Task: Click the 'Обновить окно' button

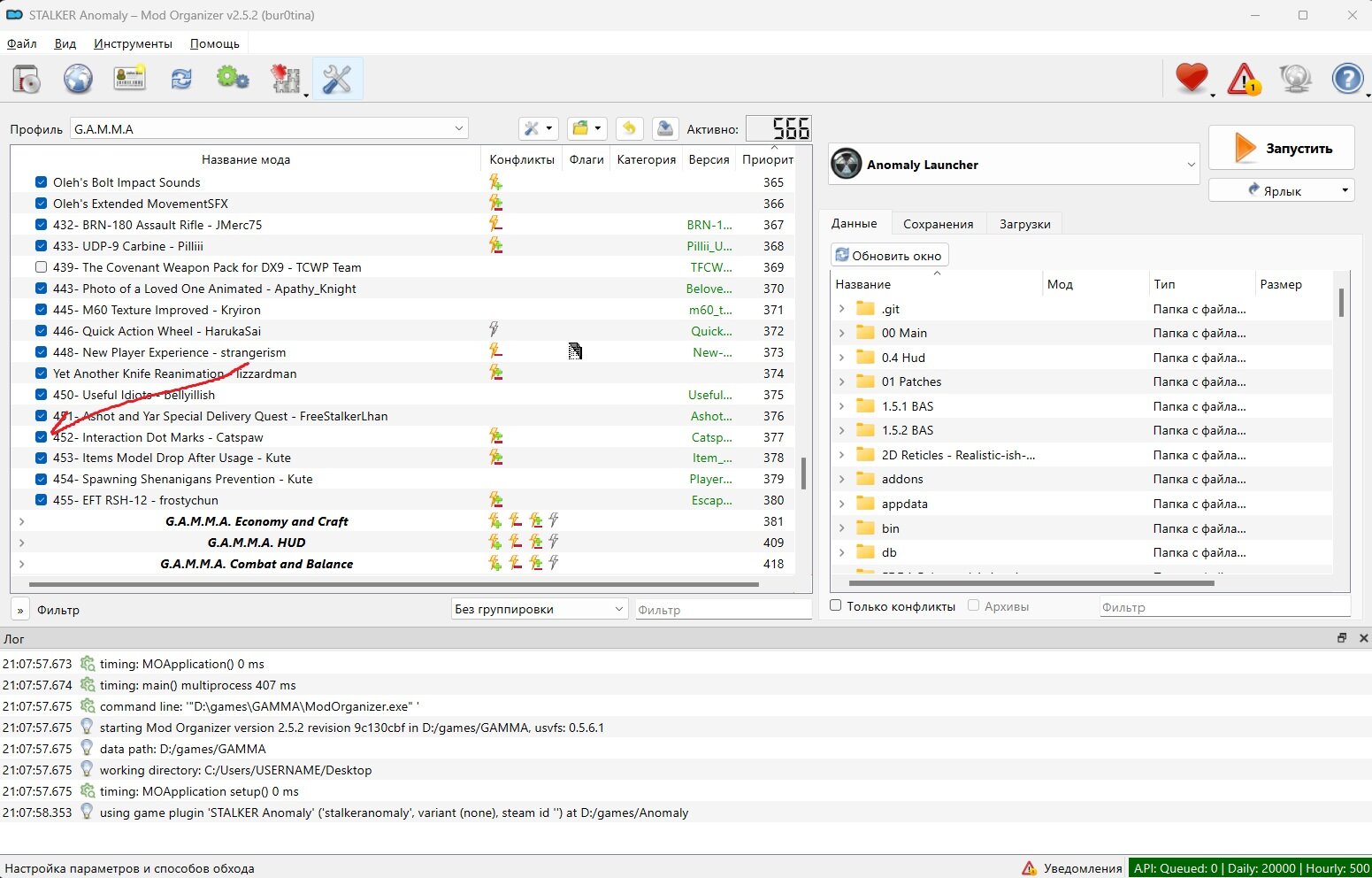Action: click(889, 256)
